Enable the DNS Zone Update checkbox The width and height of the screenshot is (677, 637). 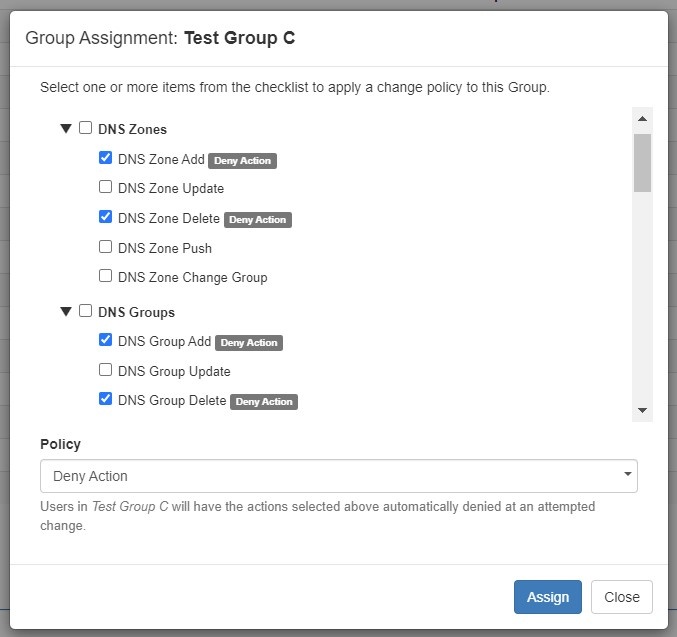point(105,187)
